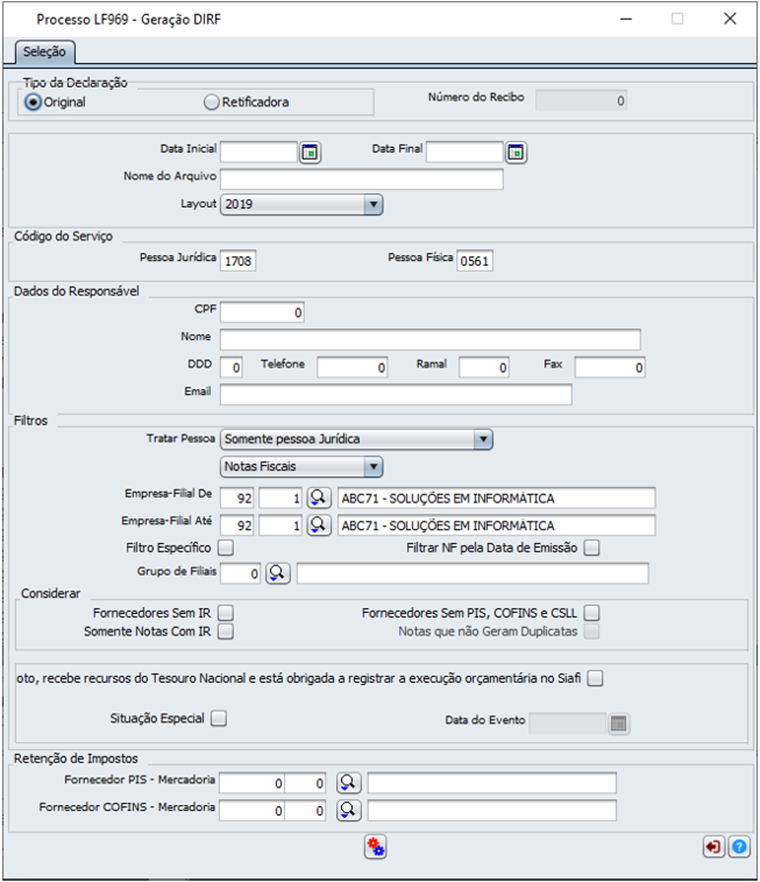Screen dimensions: 760x882
Task: Focus the Telefone field
Action: tap(352, 368)
